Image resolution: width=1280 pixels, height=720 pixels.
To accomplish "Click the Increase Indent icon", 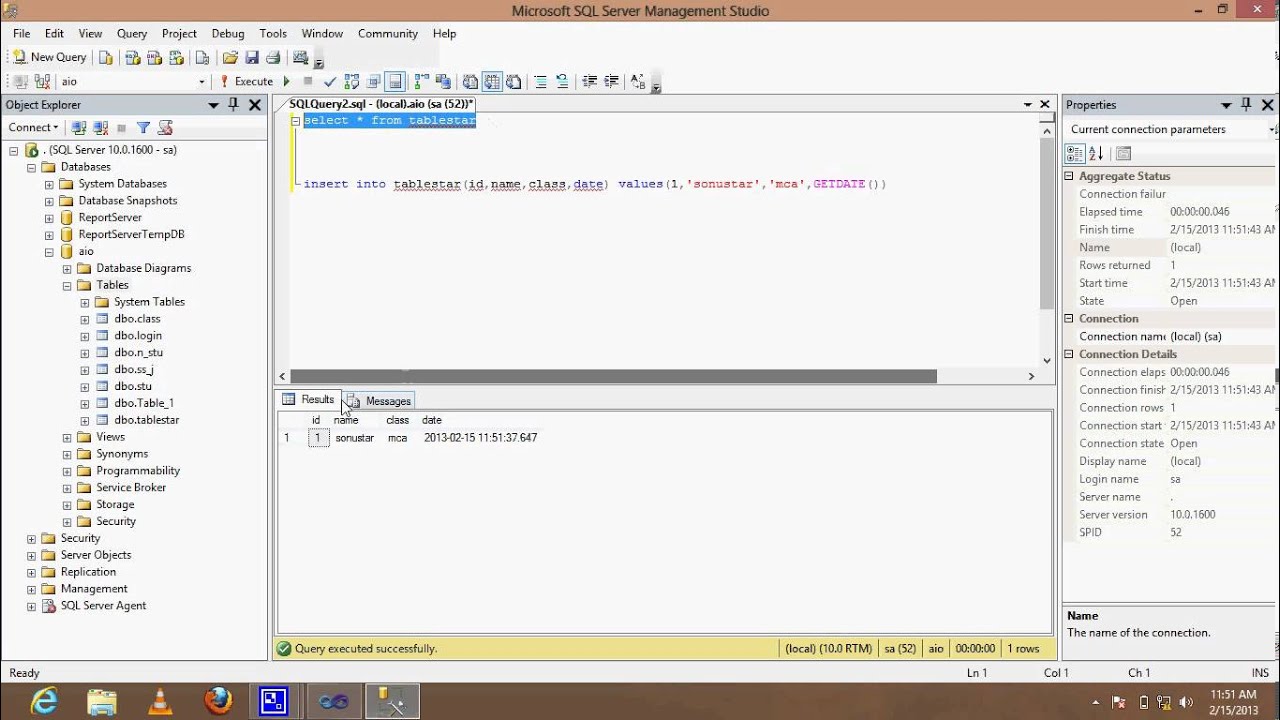I will (611, 81).
